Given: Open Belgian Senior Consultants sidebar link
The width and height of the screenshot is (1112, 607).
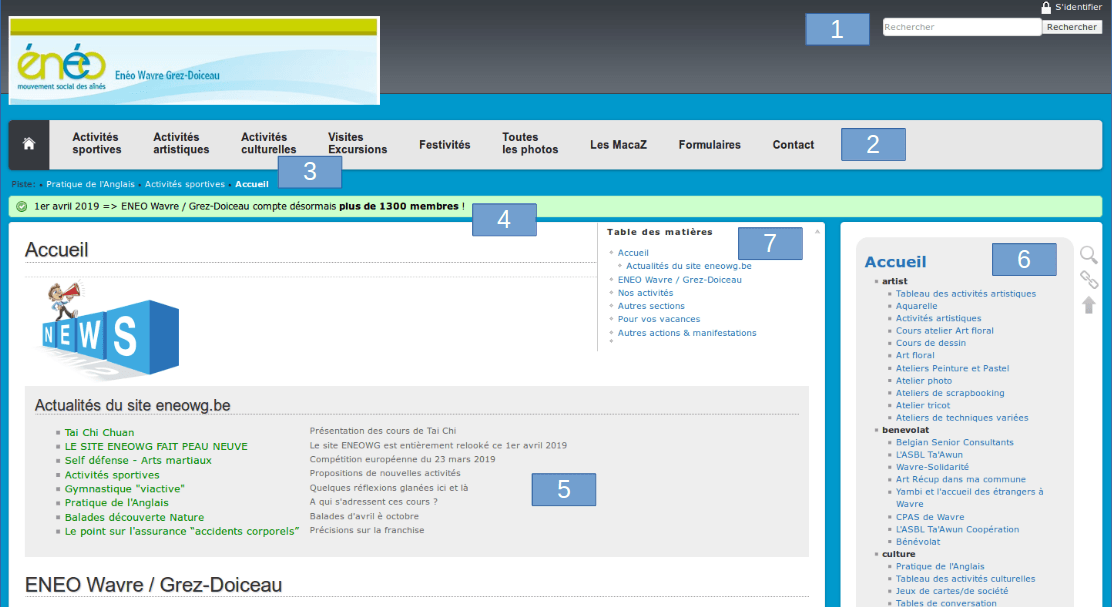Looking at the screenshot, I should coord(955,442).
